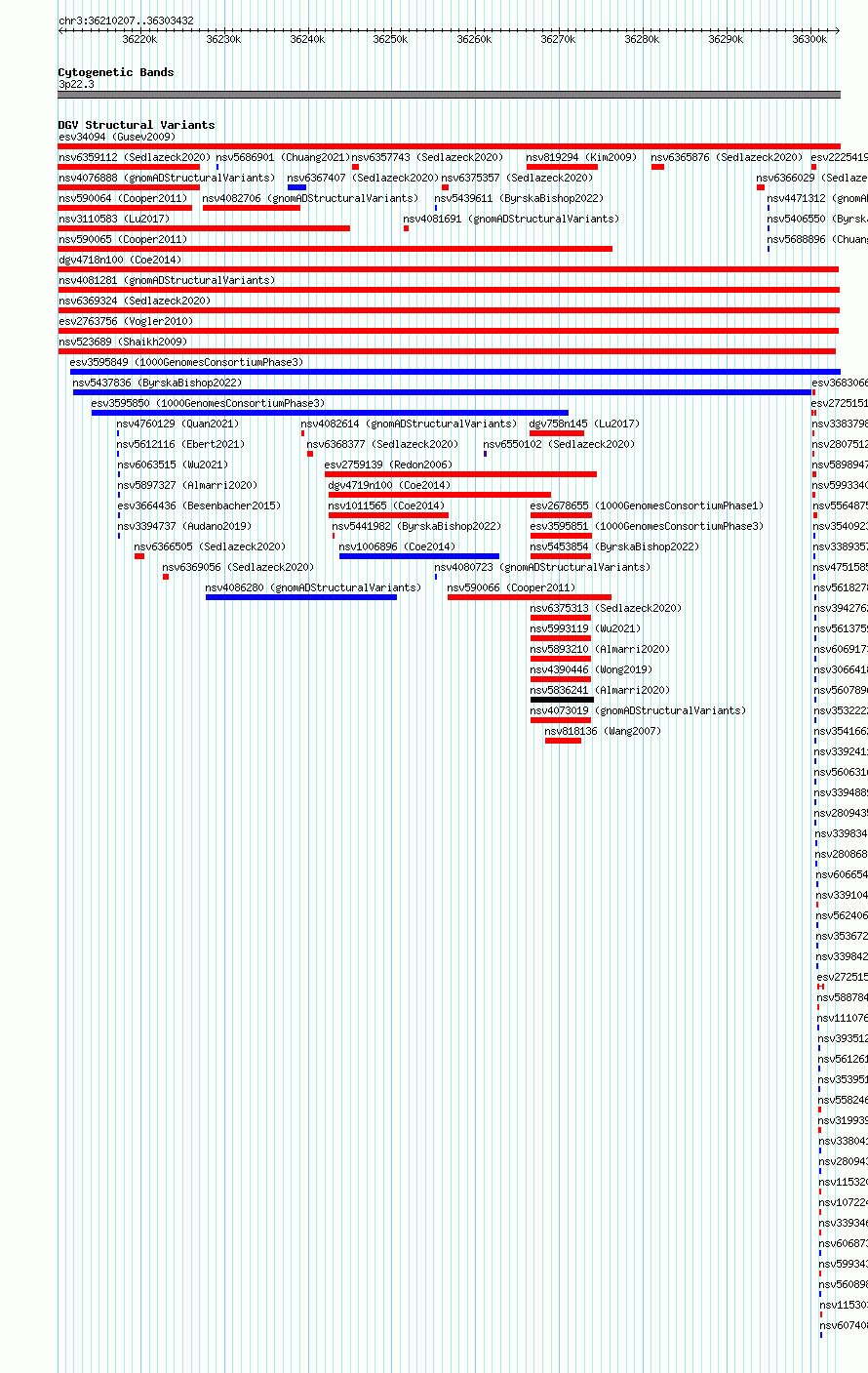Open nsv5893210 (Almarri2020) variant
This screenshot has width=868, height=1373.
[601, 649]
